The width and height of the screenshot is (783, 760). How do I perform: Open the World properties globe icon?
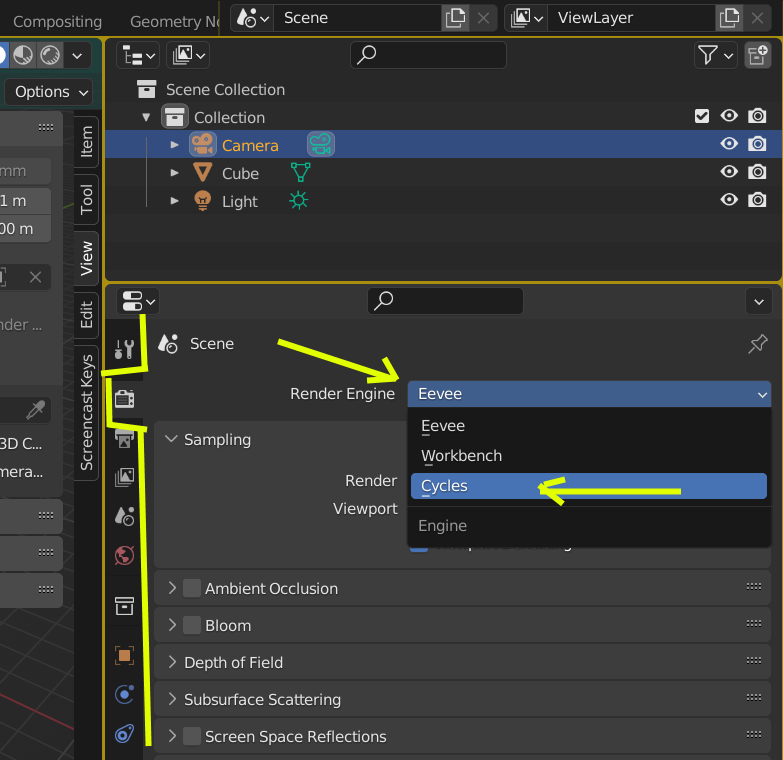pos(124,555)
